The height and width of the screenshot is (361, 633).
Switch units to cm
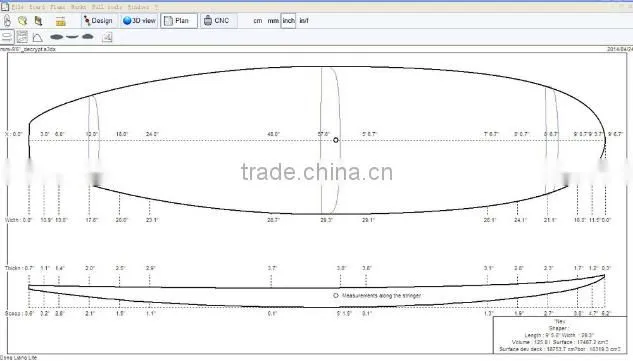[x=258, y=21]
